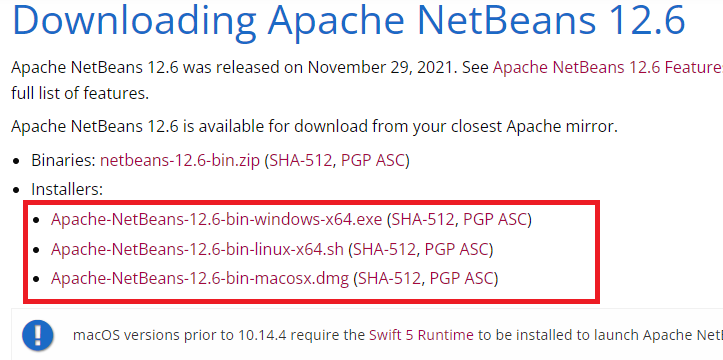This screenshot has width=723, height=360.
Task: Follow the Swift 5 Runtime link
Action: (x=421, y=335)
